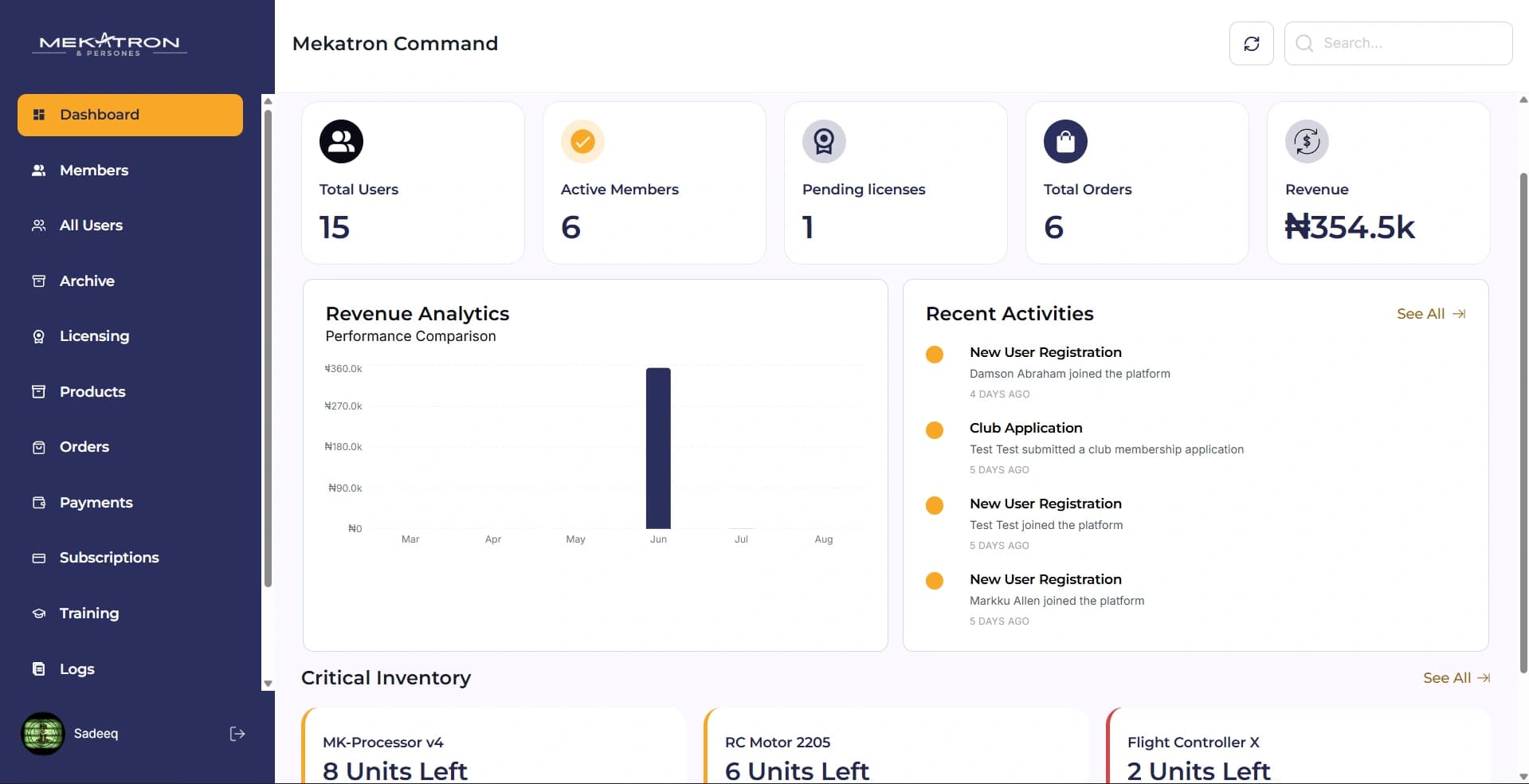The image size is (1529, 784).
Task: Navigate to Licensing
Action: tap(130, 336)
